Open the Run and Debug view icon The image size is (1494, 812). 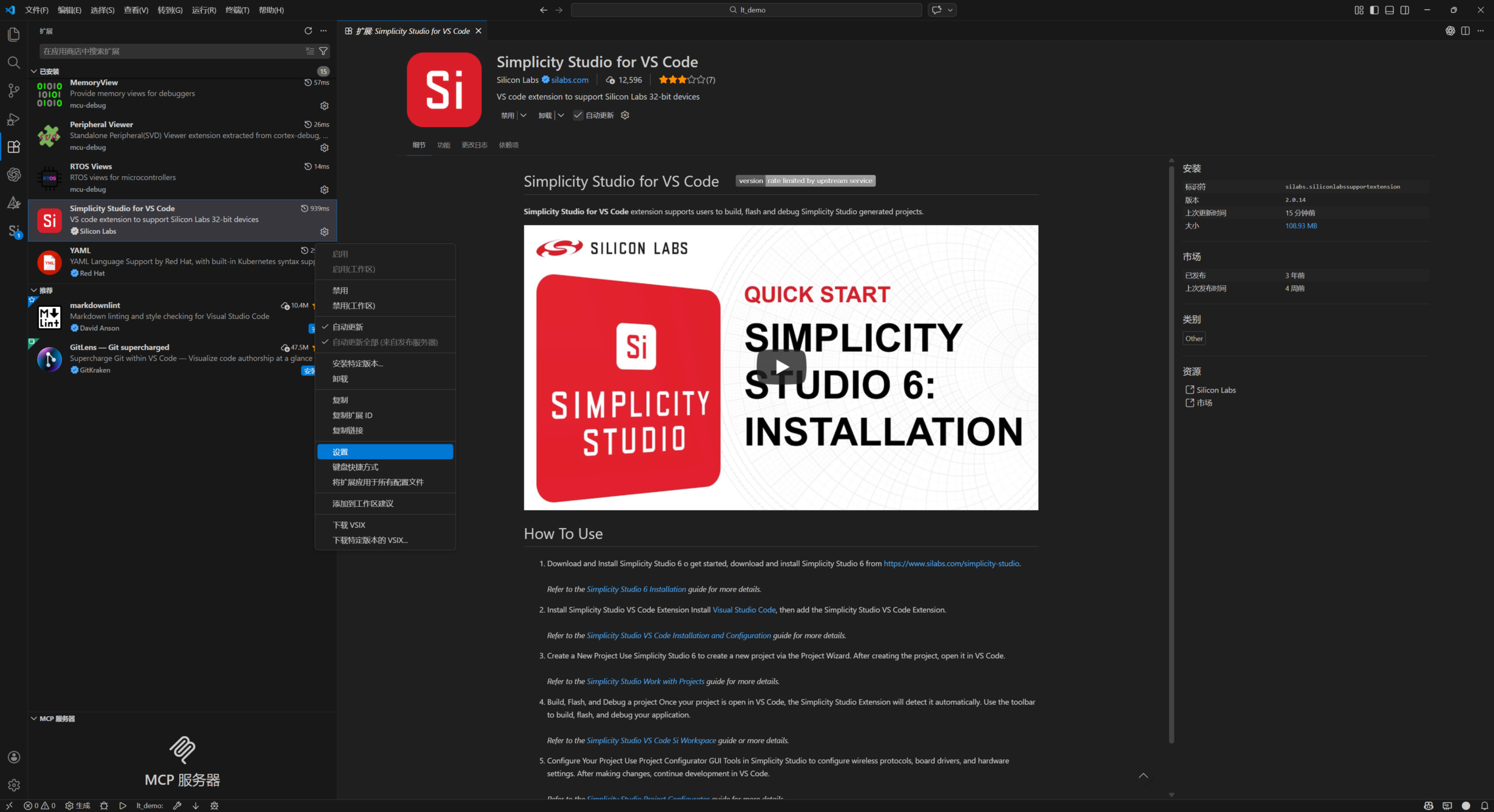(x=13, y=119)
